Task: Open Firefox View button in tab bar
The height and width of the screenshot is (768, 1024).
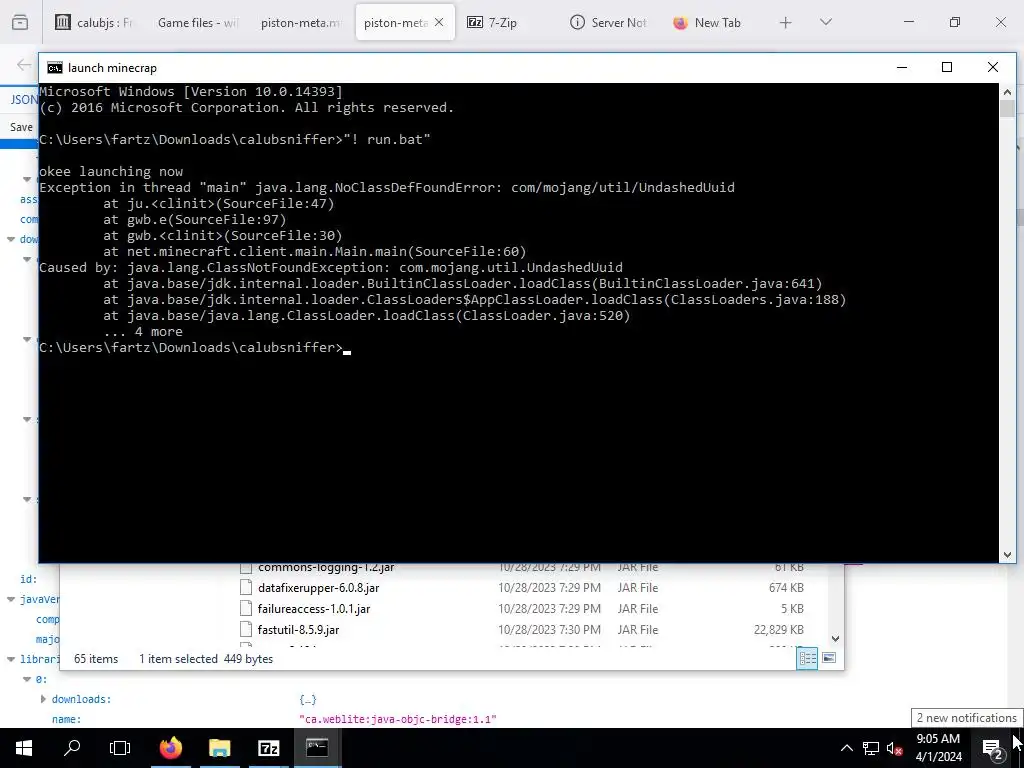Action: click(20, 23)
